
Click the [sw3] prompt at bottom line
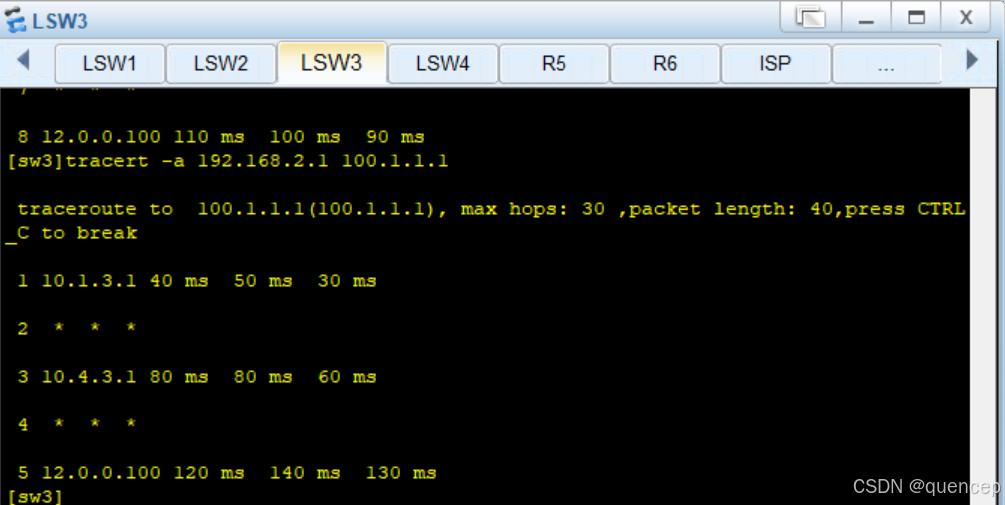point(35,496)
